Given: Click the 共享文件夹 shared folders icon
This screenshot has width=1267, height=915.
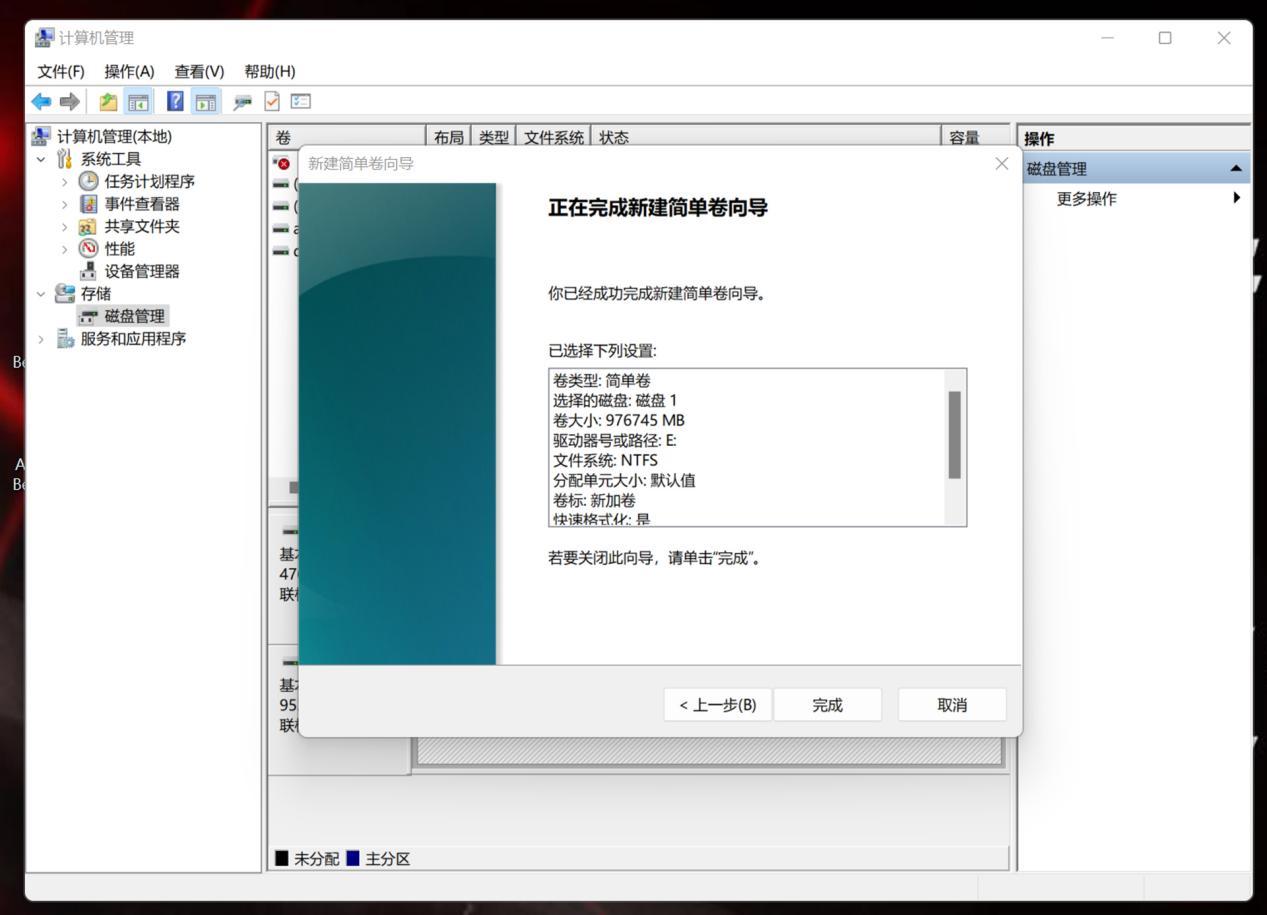Looking at the screenshot, I should pos(86,226).
